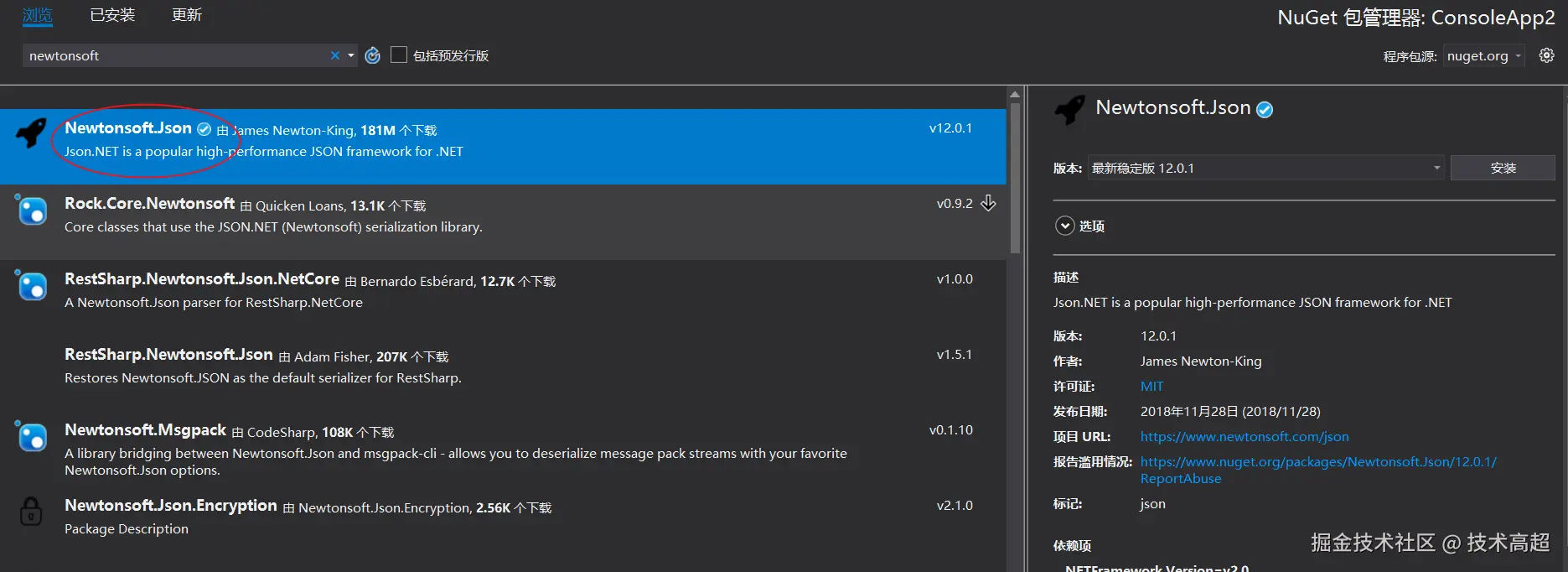The image size is (1568, 572).
Task: Click the package list scrollbar thumb
Action: [x=1015, y=179]
